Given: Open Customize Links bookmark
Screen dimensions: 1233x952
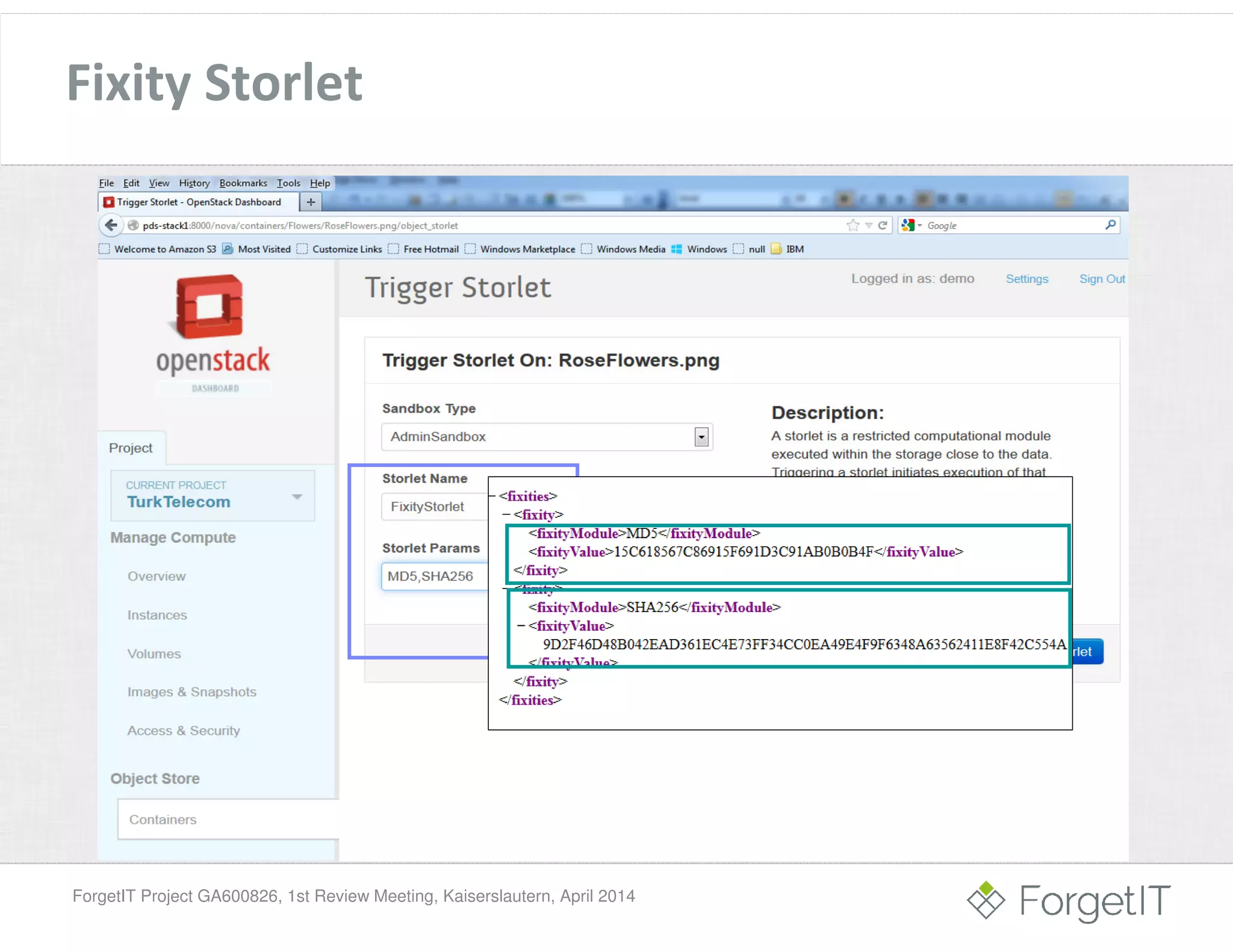Looking at the screenshot, I should click(x=340, y=249).
